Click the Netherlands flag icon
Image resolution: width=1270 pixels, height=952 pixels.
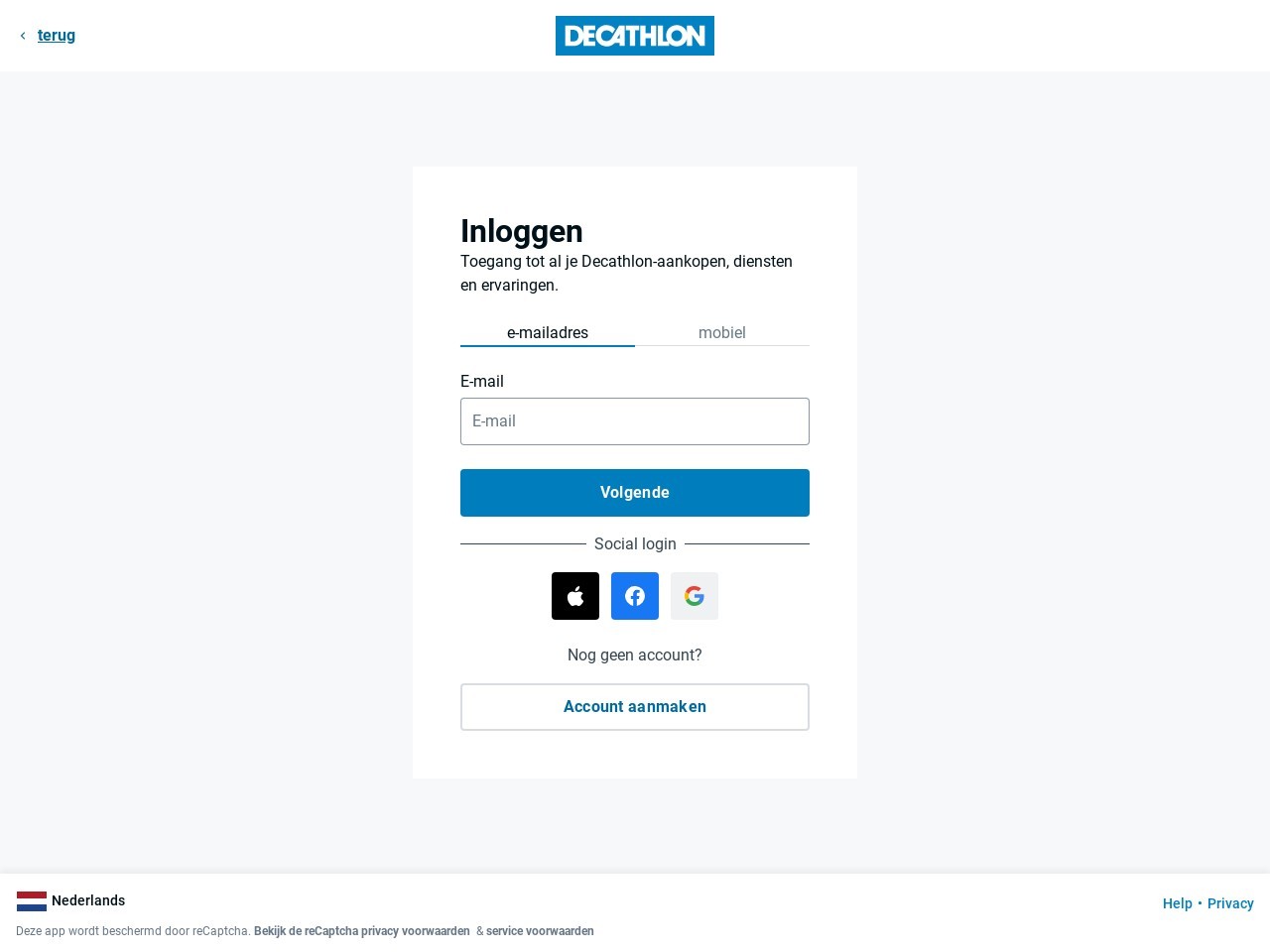tap(32, 901)
